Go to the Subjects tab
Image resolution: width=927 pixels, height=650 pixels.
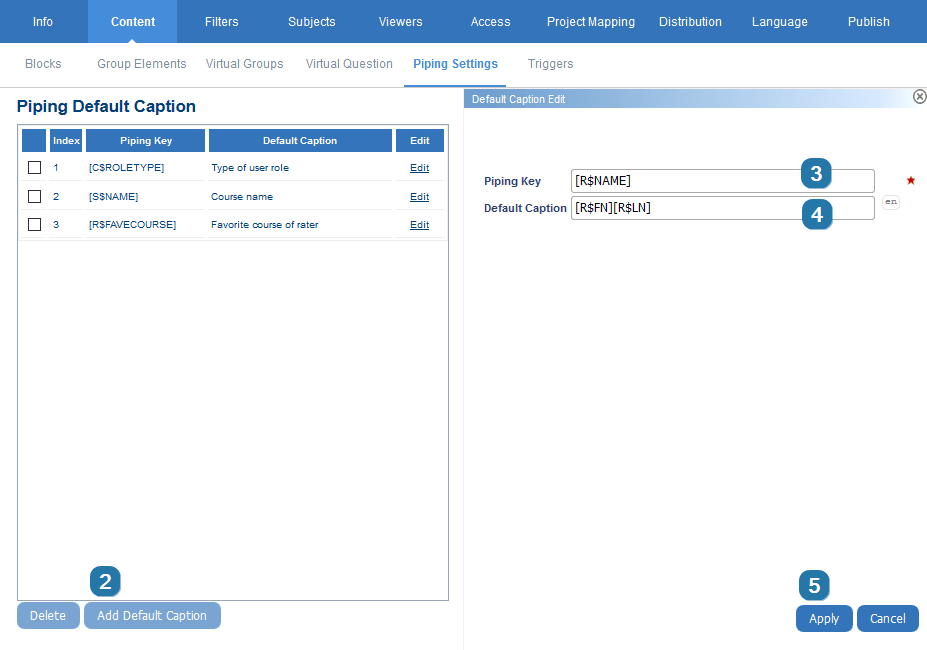pos(312,22)
